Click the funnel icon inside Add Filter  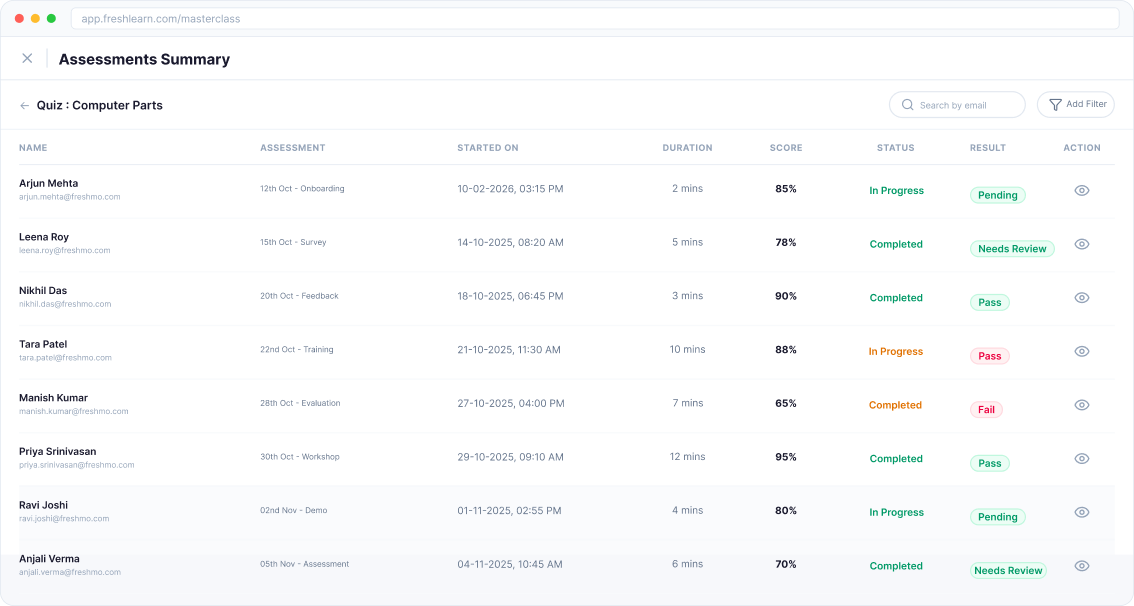click(x=1055, y=104)
